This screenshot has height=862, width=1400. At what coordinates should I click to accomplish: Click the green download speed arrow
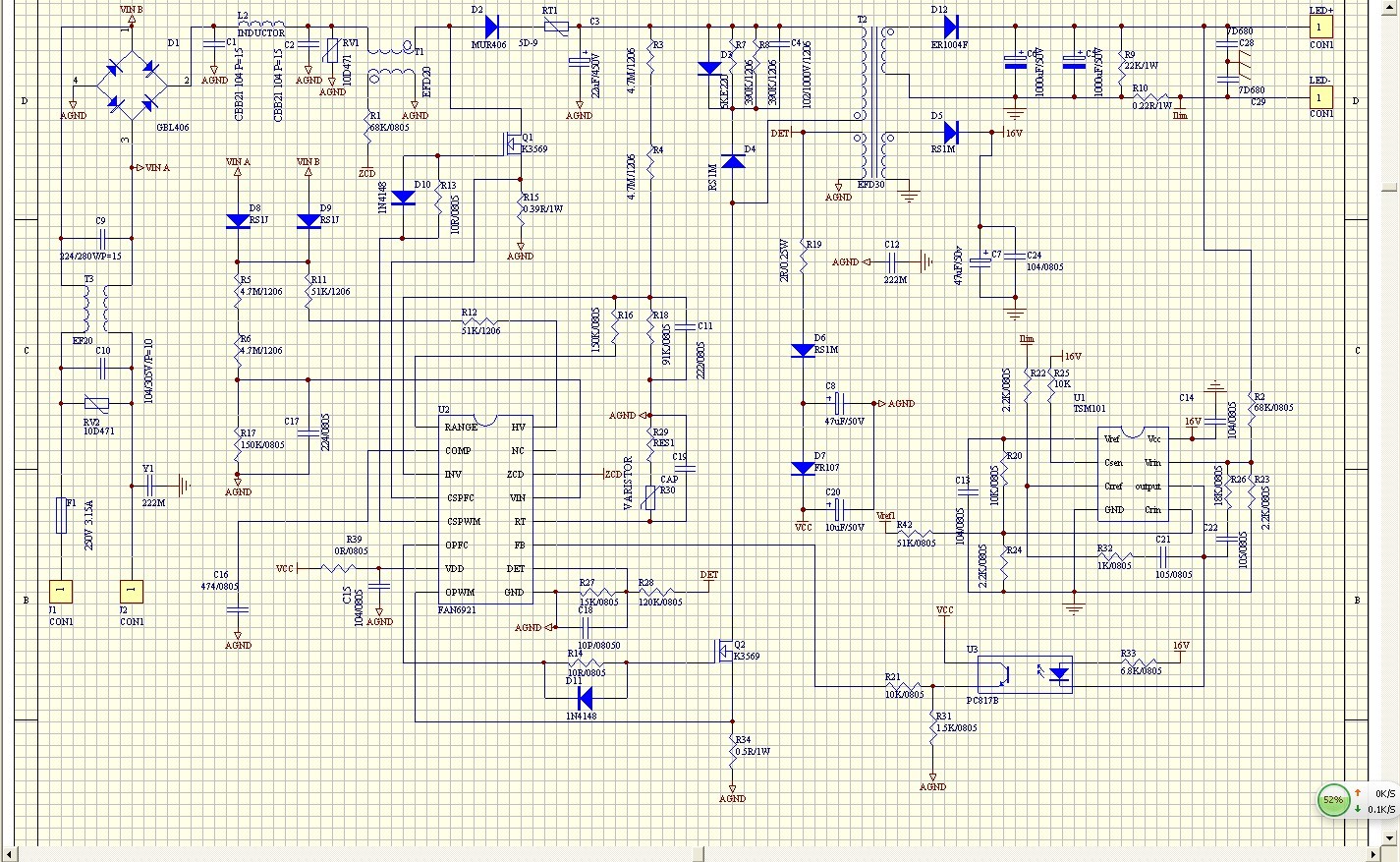point(1358,809)
